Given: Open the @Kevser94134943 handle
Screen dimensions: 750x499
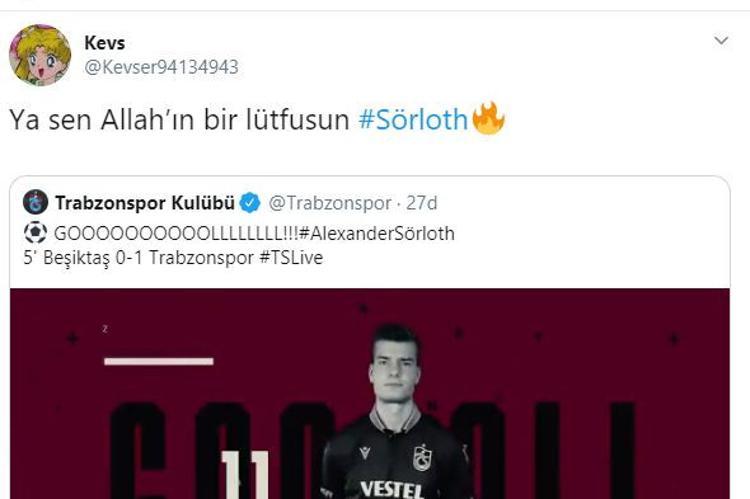Looking at the screenshot, I should [161, 67].
